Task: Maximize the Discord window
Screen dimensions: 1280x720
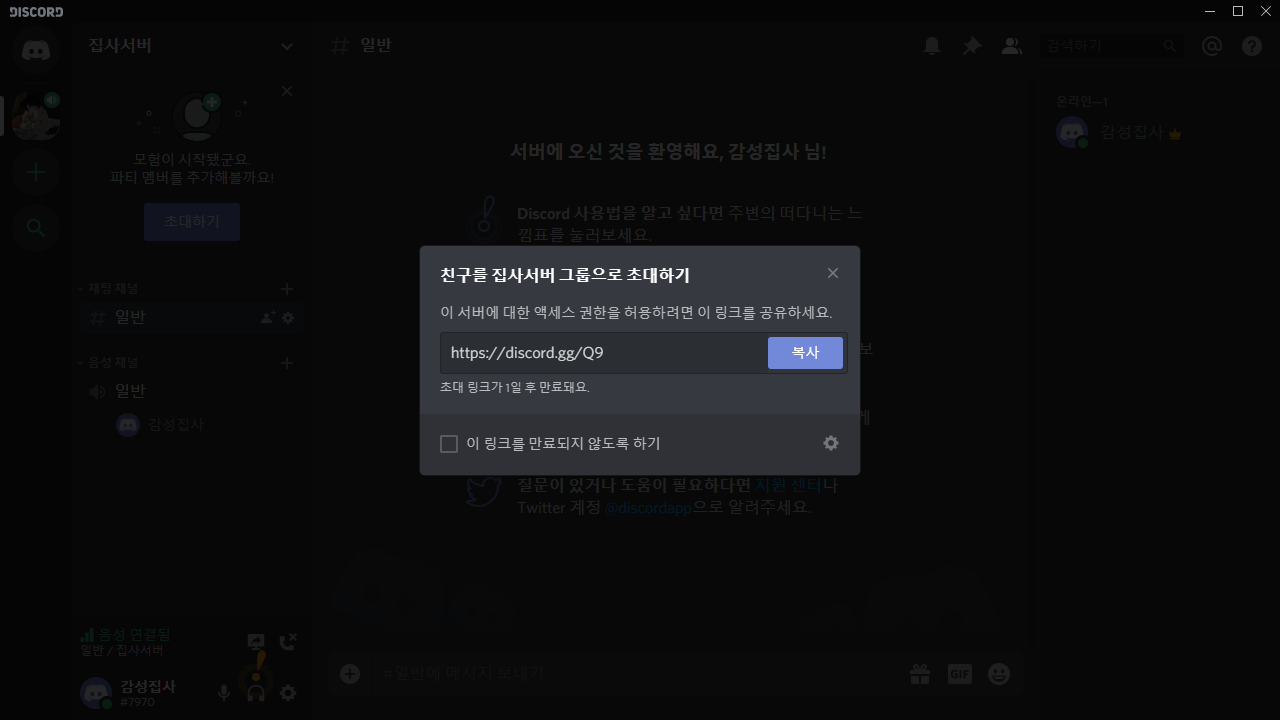Action: (1238, 11)
